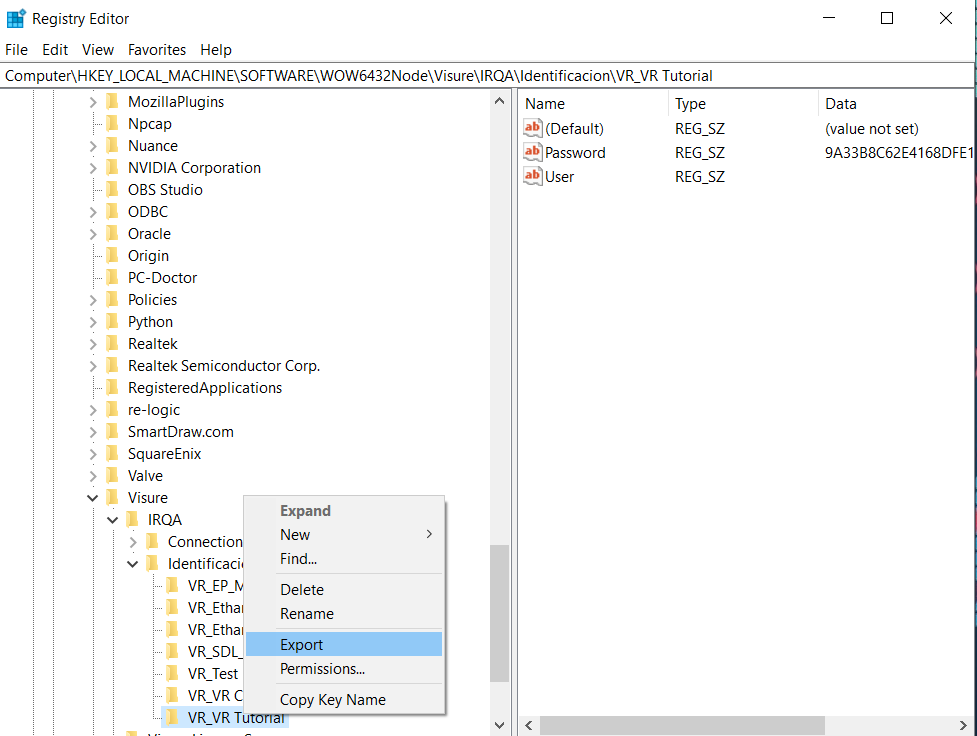Collapse the Visure key
This screenshot has height=736, width=977.
(93, 498)
